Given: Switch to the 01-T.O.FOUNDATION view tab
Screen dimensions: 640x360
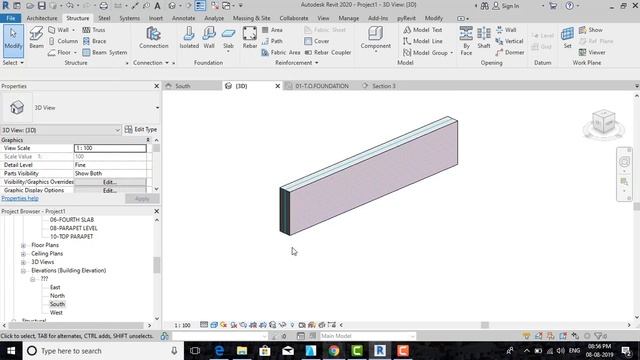Looking at the screenshot, I should (x=322, y=86).
